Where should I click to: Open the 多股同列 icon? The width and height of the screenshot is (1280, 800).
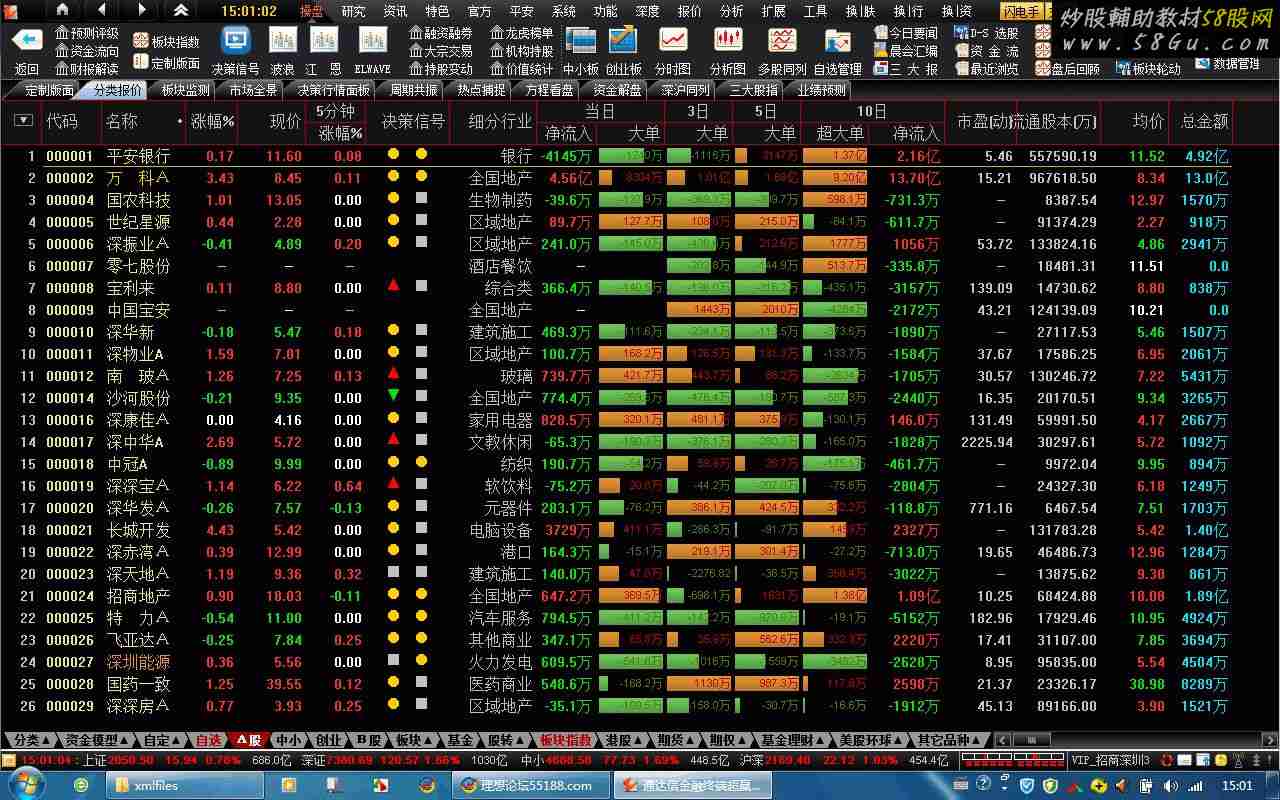point(782,41)
